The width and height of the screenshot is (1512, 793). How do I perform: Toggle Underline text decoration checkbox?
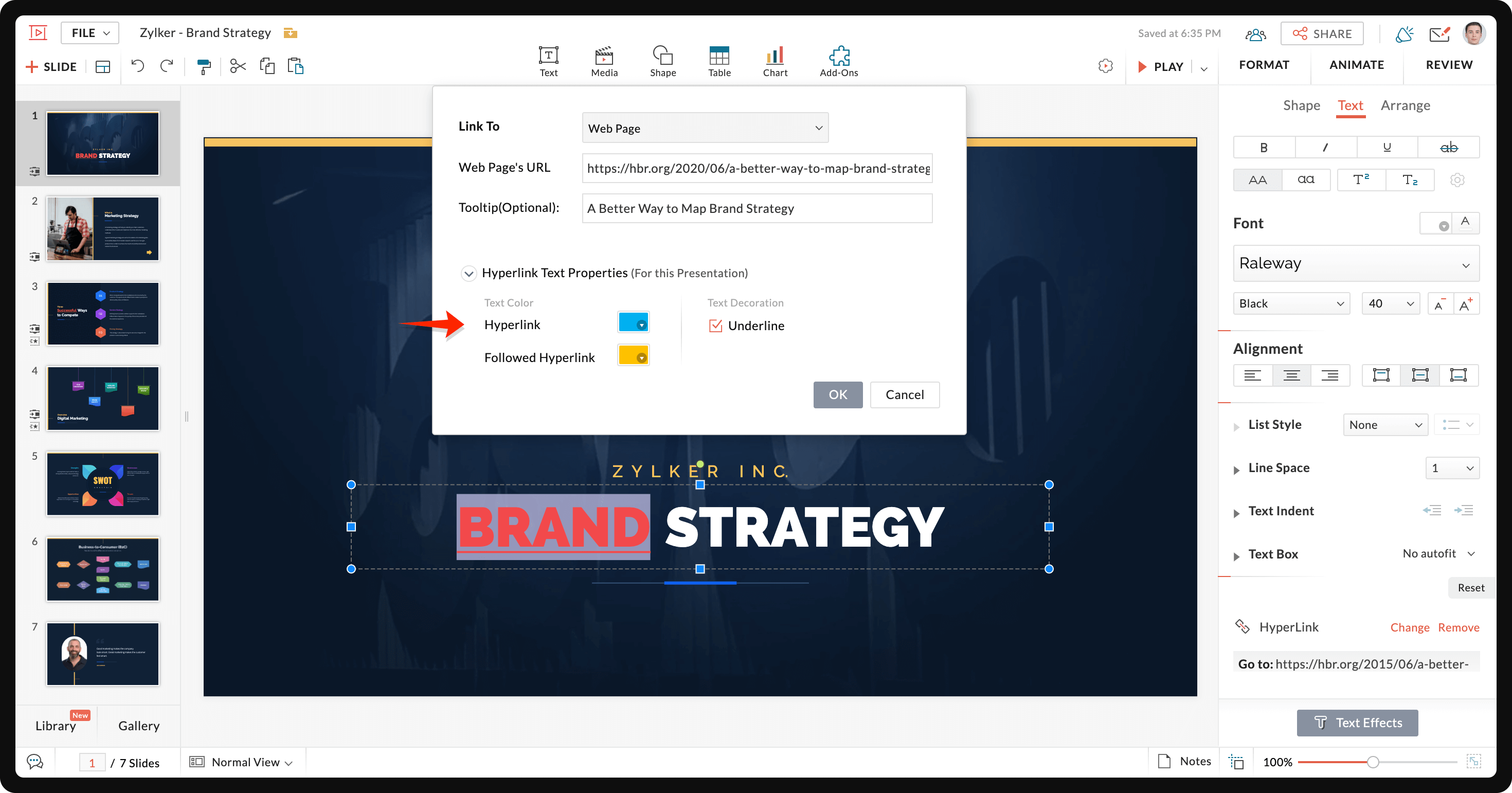click(715, 325)
